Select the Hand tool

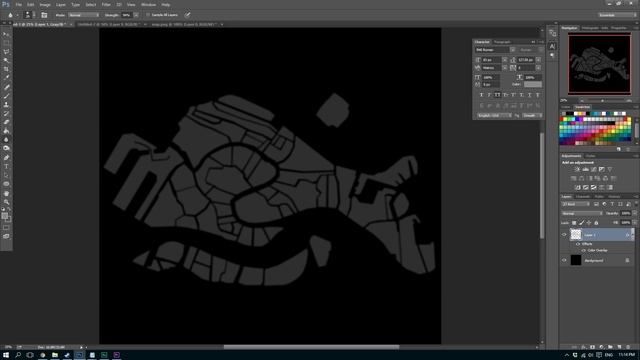(x=6, y=193)
